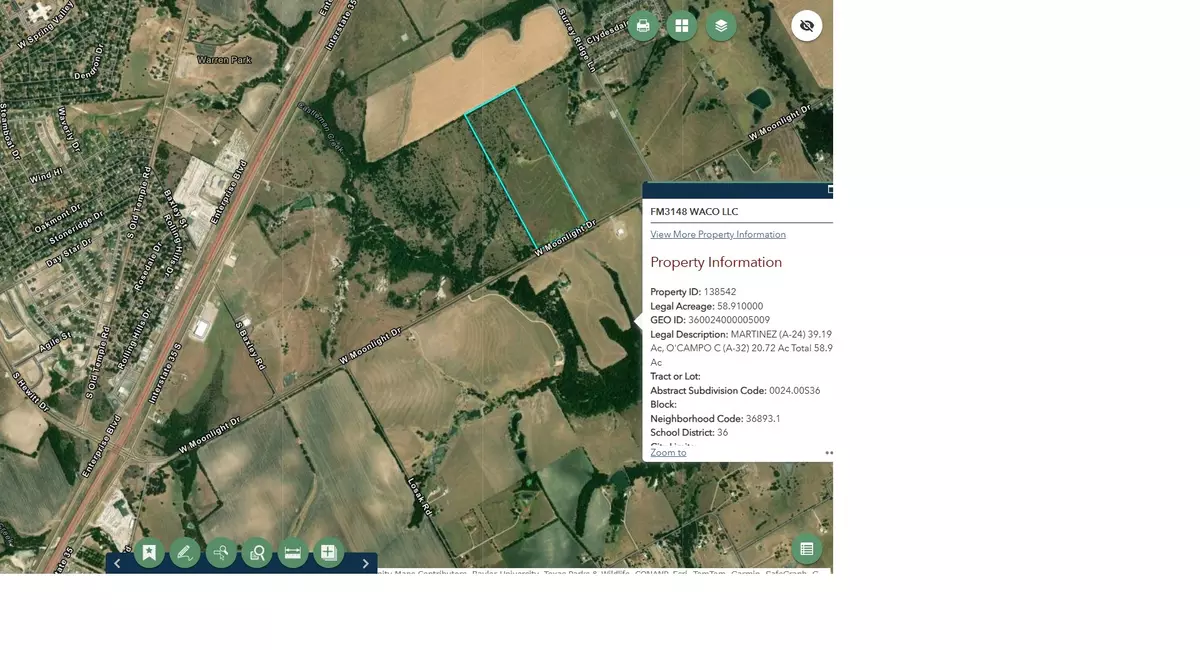Click the Warren Park map label
1200x650 pixels.
(224, 60)
